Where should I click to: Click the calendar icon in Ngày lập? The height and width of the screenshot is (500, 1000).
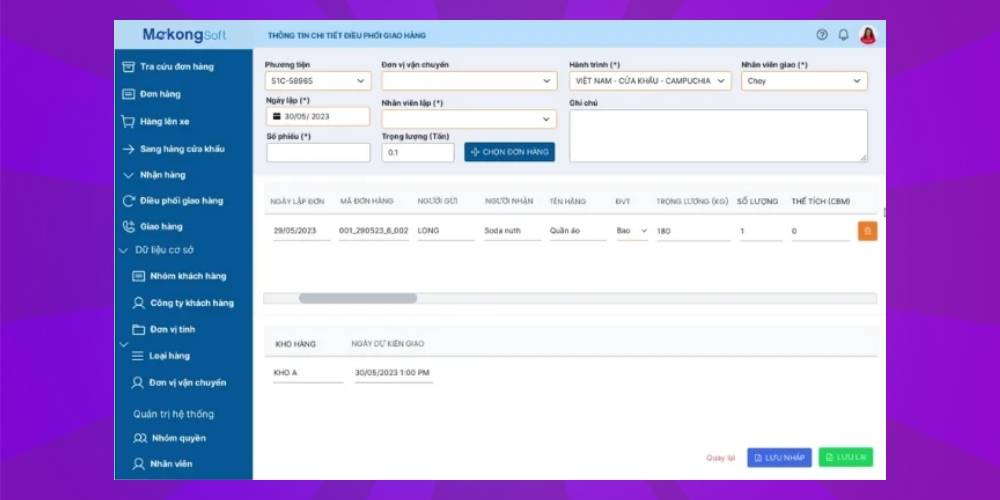pyautogui.click(x=277, y=117)
